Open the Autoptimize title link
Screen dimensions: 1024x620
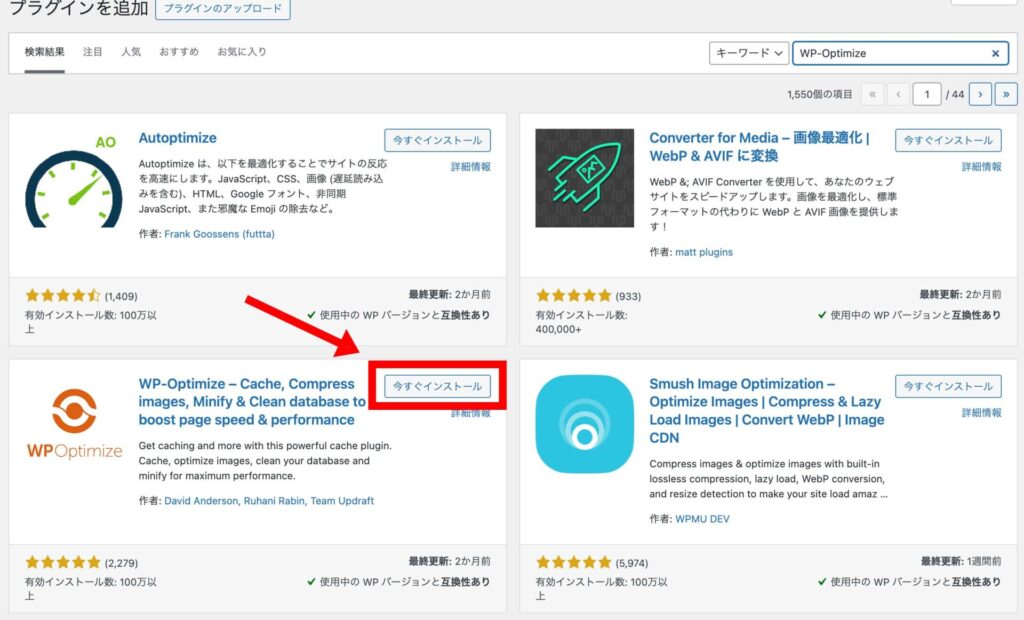(178, 139)
